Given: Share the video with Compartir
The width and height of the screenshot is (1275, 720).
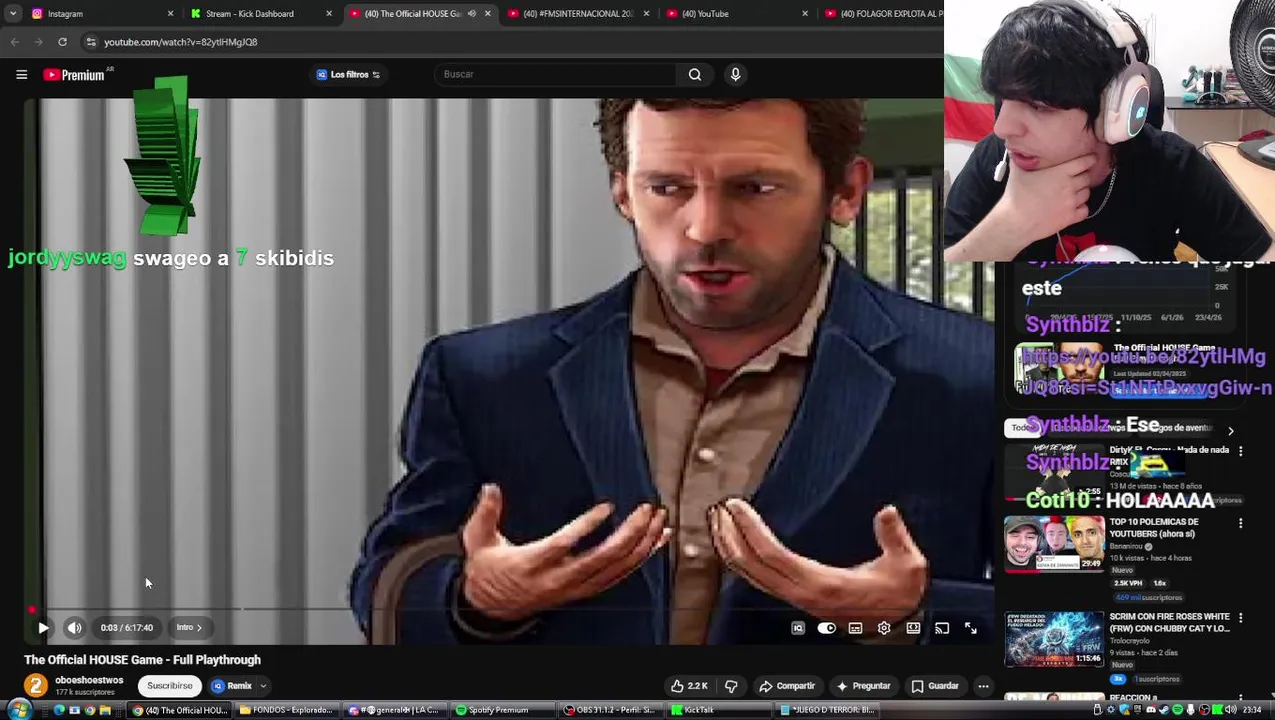Looking at the screenshot, I should [787, 686].
